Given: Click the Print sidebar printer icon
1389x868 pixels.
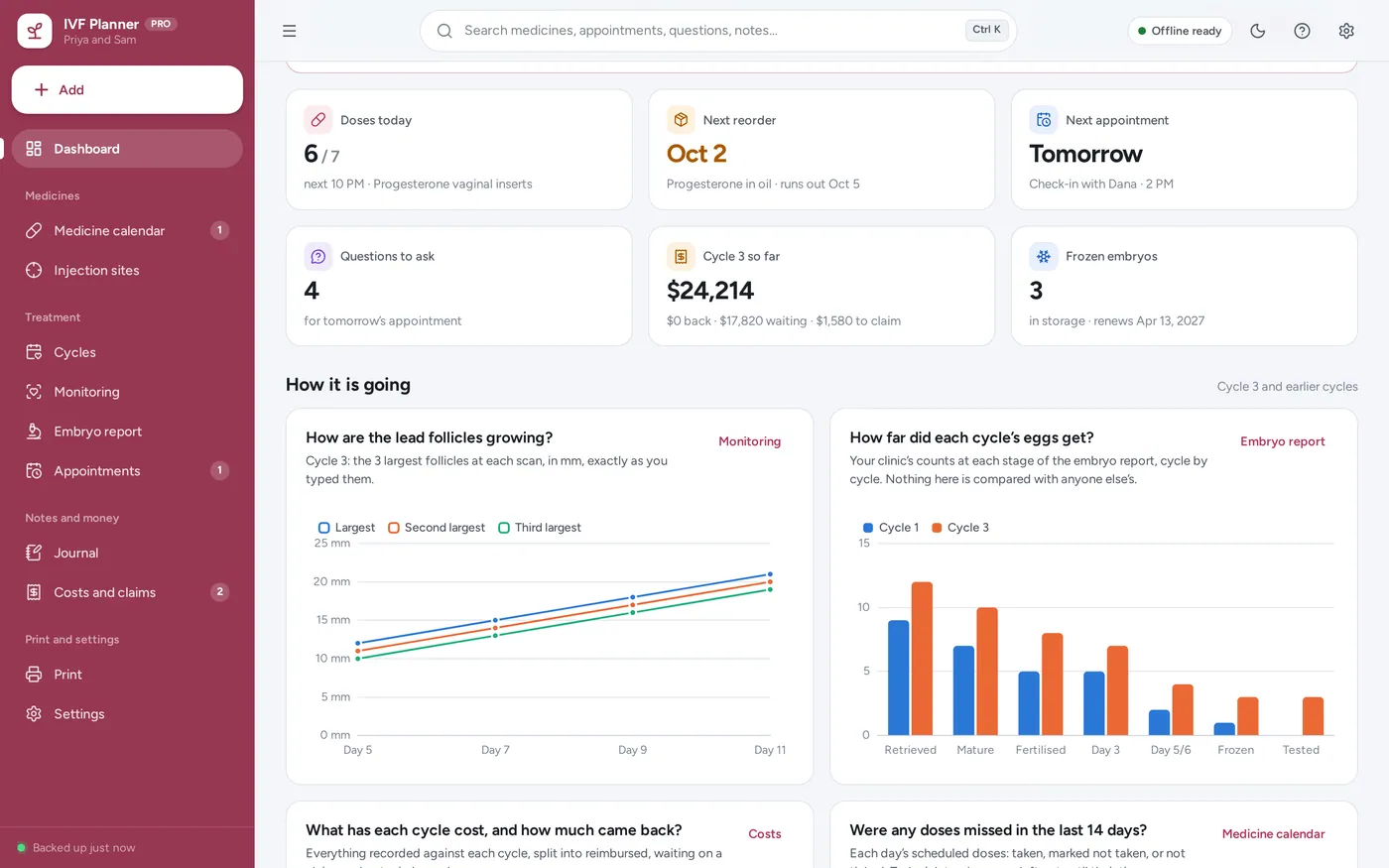Looking at the screenshot, I should (x=34, y=675).
